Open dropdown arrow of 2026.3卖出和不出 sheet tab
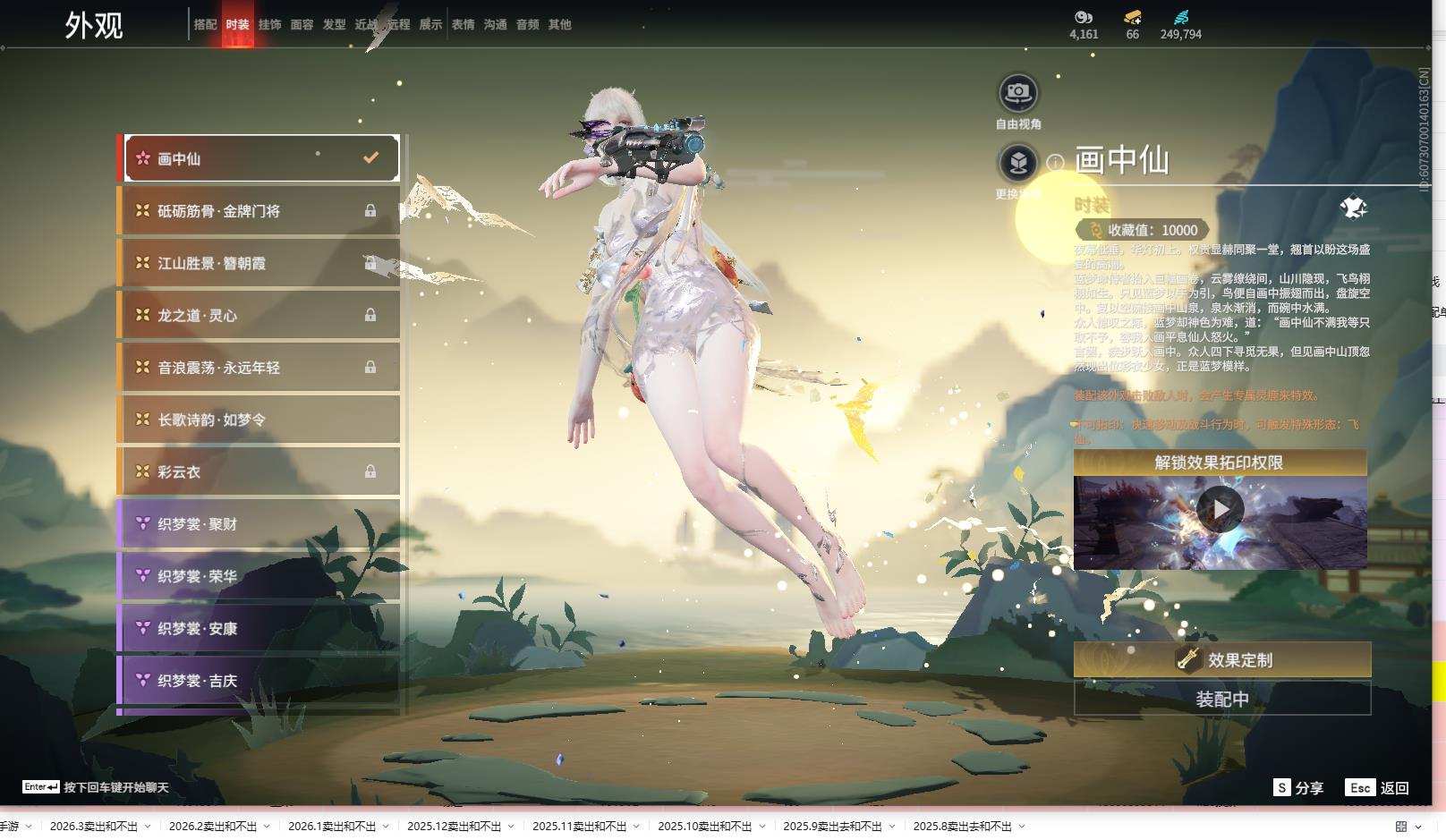 click(148, 827)
